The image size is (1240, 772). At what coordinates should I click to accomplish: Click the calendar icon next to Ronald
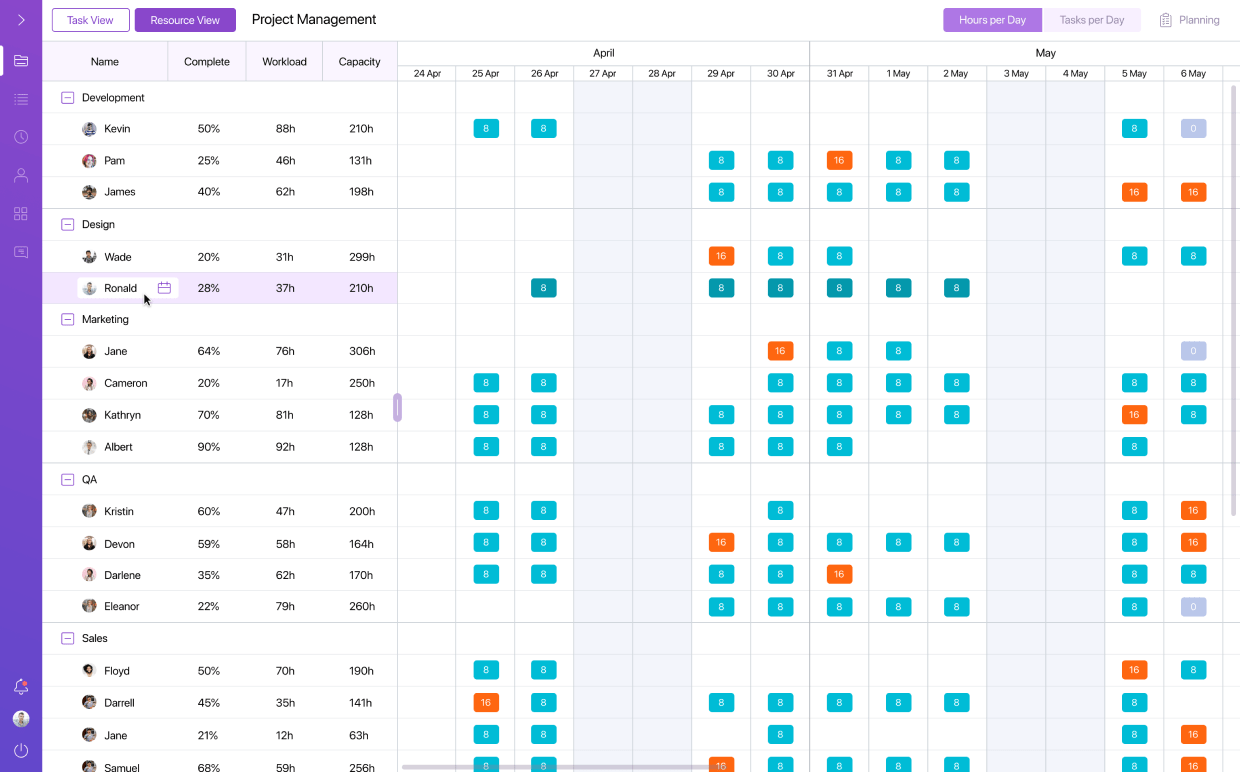pyautogui.click(x=165, y=287)
